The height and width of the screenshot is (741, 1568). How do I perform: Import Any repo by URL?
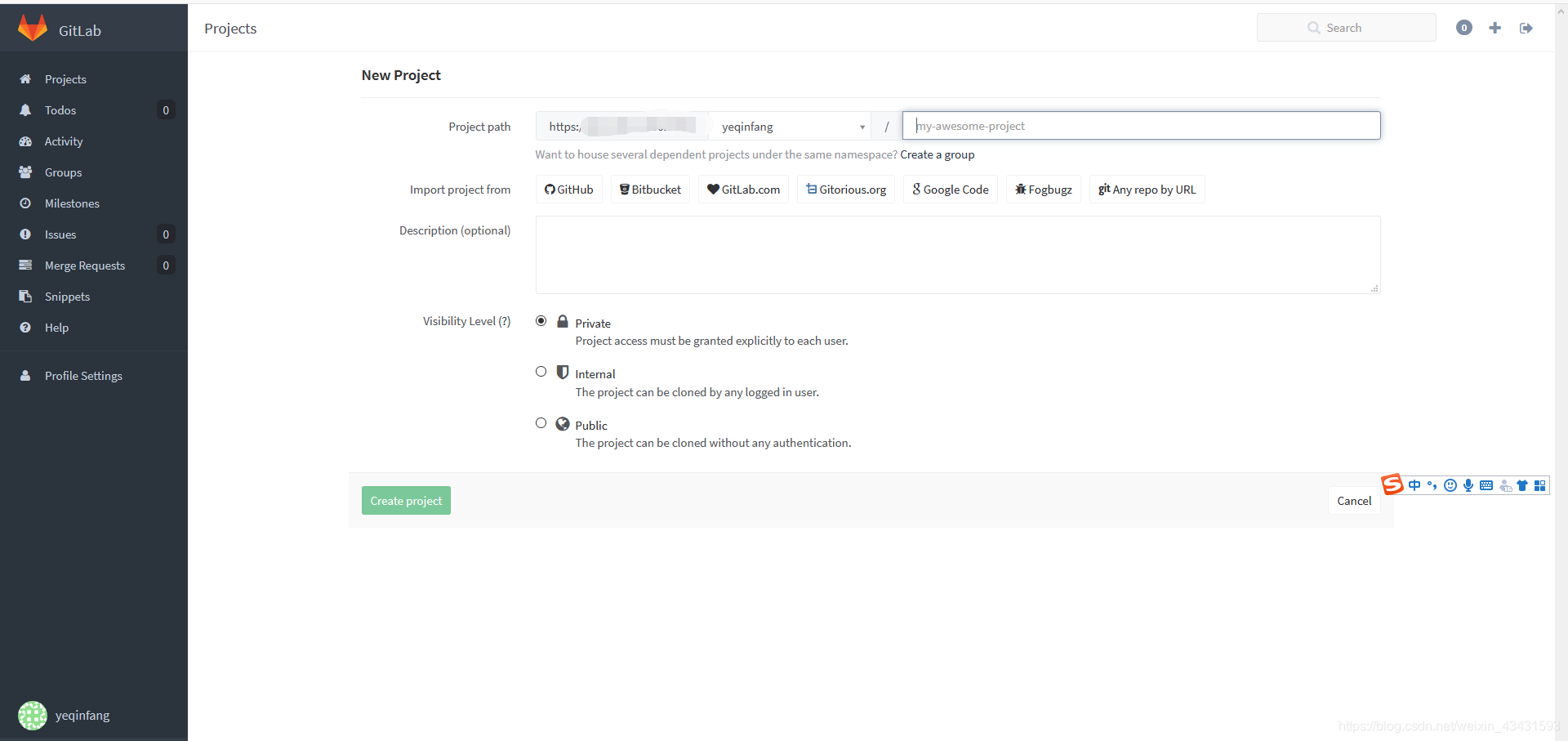coord(1147,190)
